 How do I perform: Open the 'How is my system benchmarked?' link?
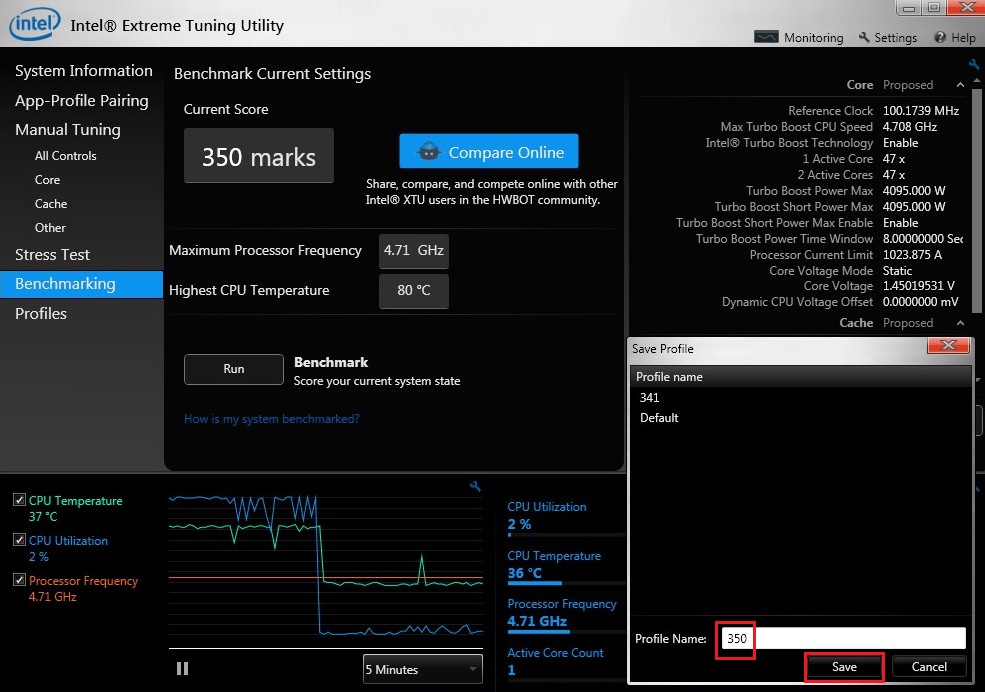coord(271,419)
